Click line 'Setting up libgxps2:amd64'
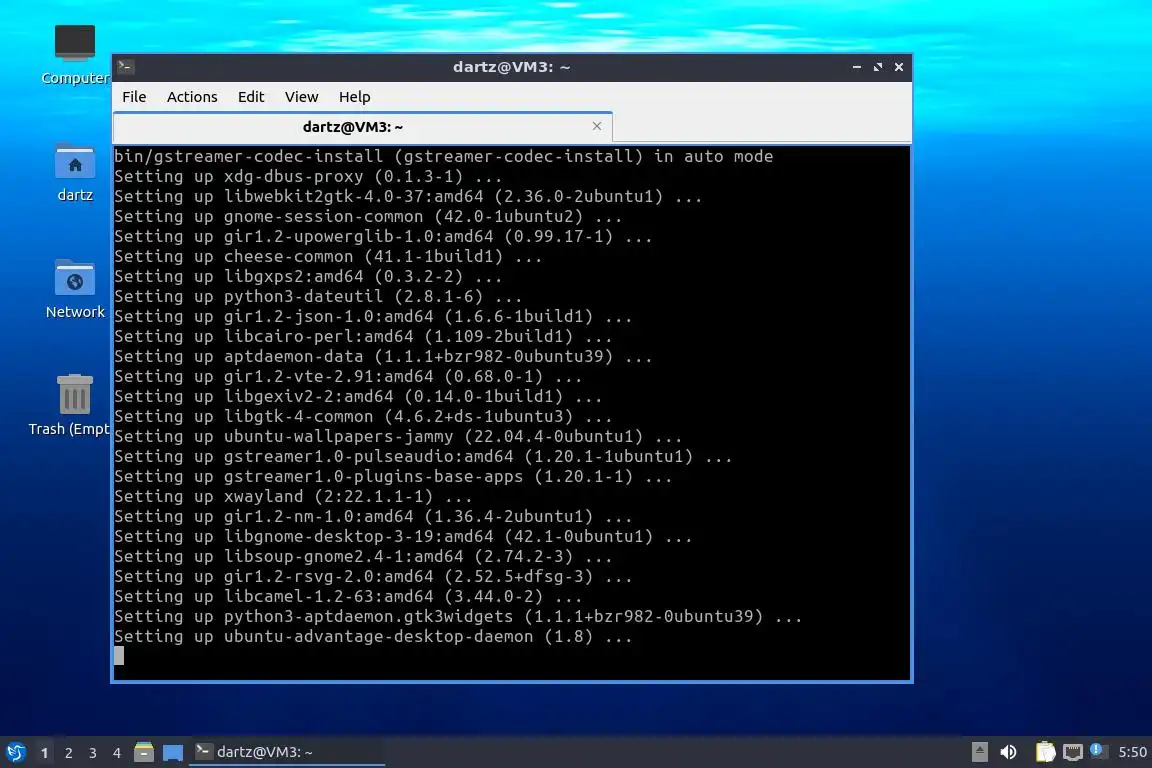This screenshot has height=768, width=1152. click(x=308, y=277)
